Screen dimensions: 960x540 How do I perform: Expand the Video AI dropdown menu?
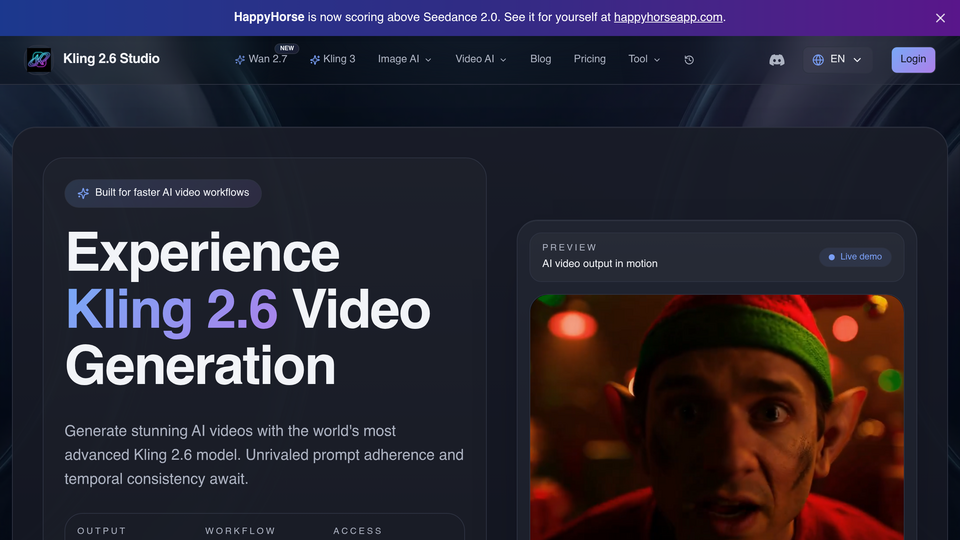pos(481,59)
